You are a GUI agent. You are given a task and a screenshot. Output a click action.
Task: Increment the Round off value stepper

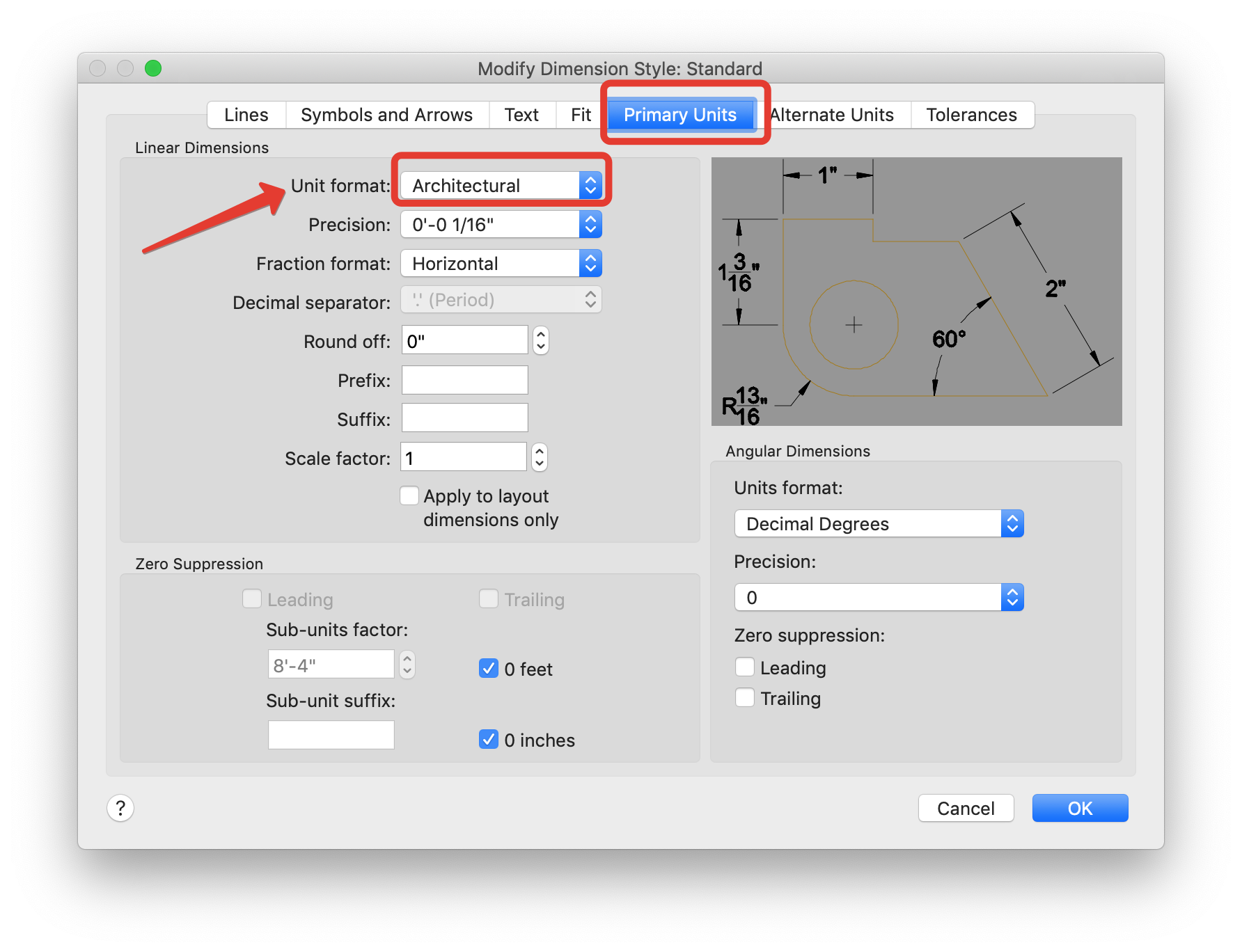click(540, 340)
